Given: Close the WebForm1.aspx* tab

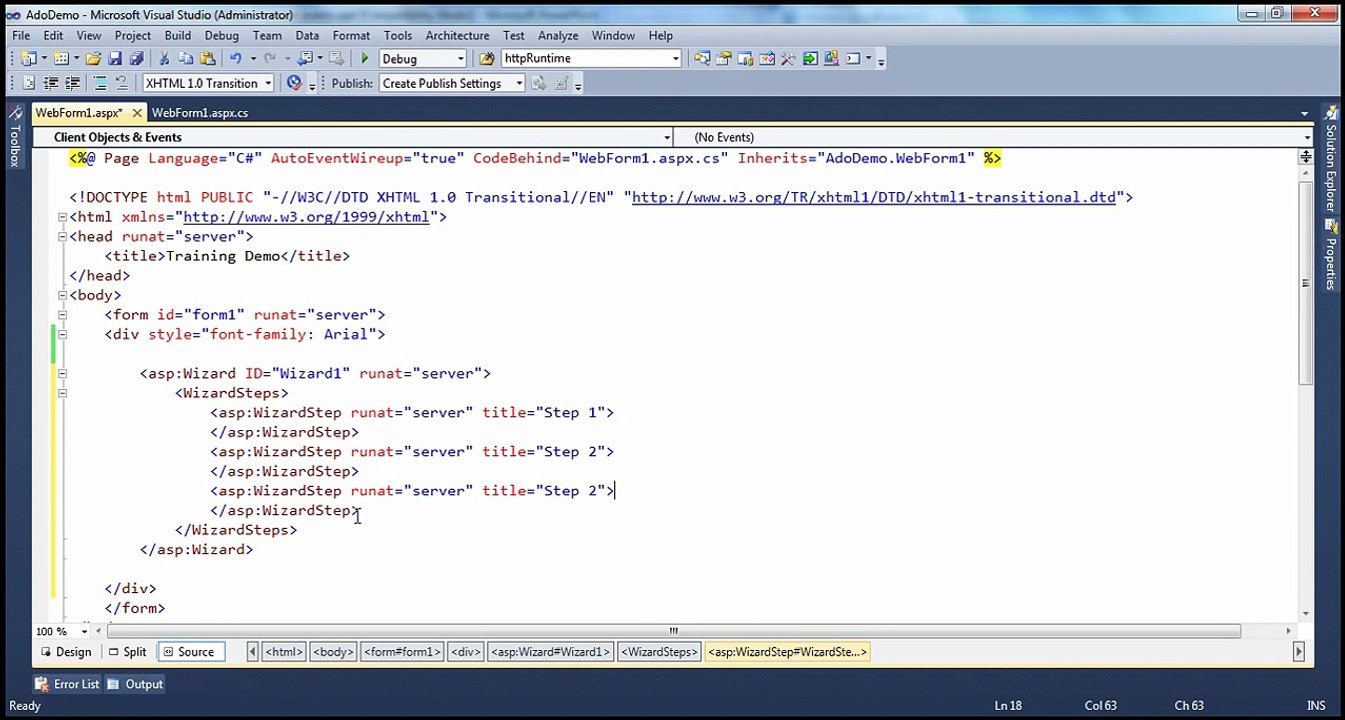Looking at the screenshot, I should [137, 113].
